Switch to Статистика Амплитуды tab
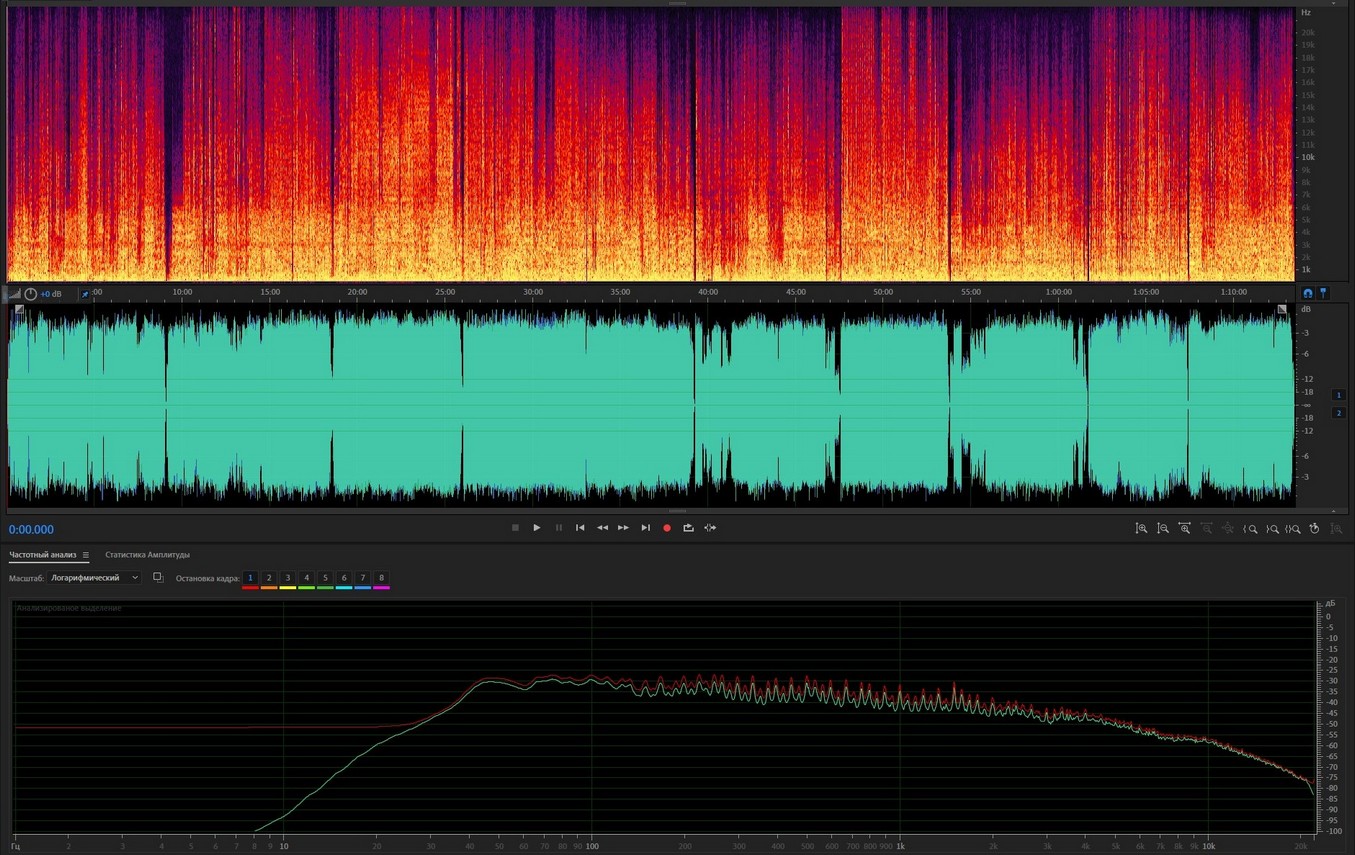1355x855 pixels. click(147, 555)
